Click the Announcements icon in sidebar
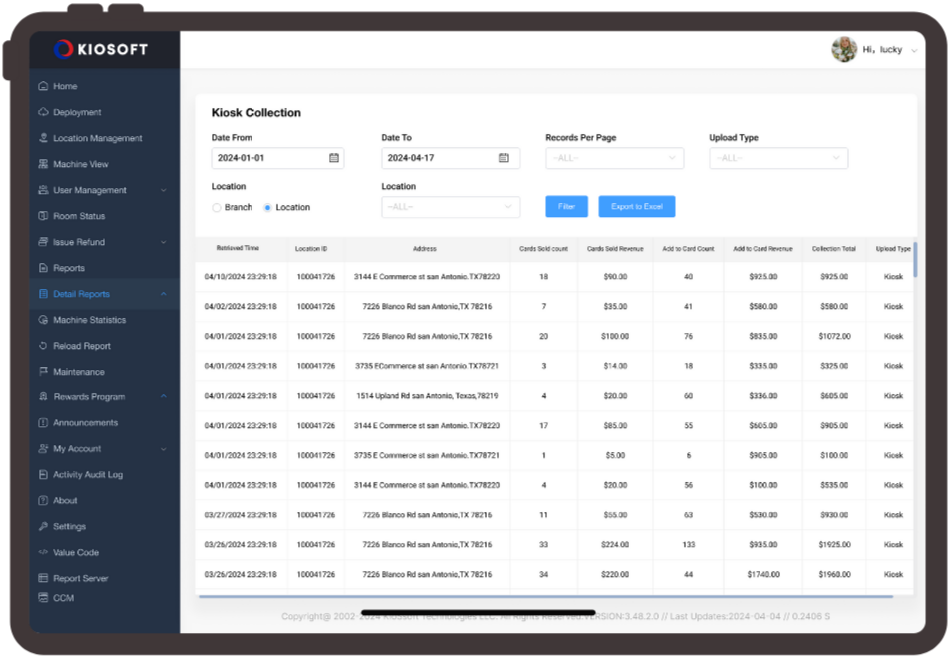 point(43,423)
